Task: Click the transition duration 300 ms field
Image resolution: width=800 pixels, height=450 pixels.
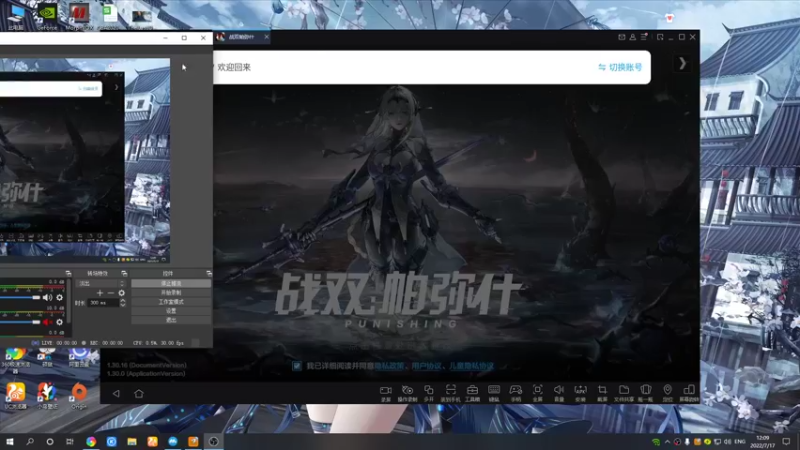Action: [104, 303]
